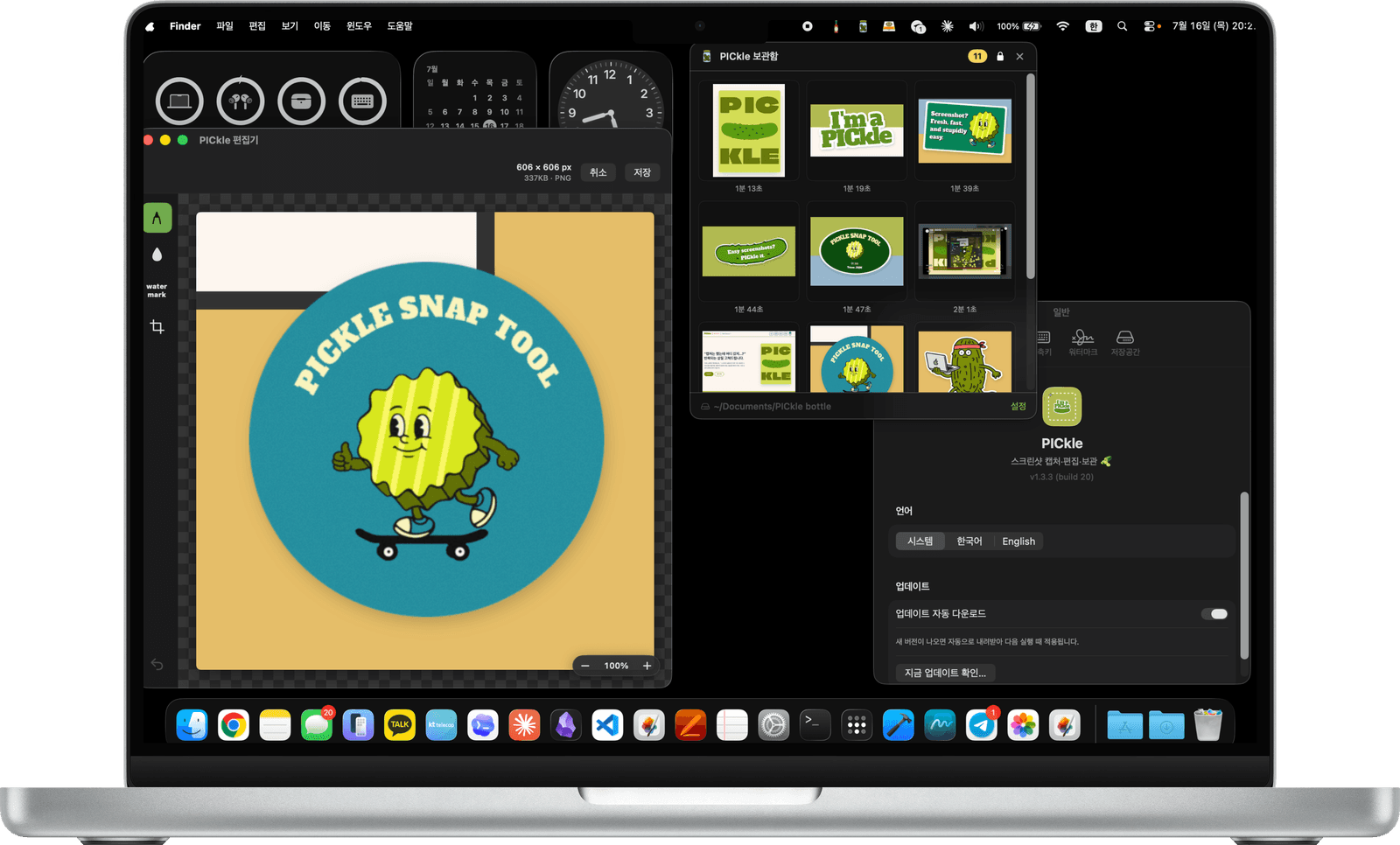This screenshot has width=1400, height=845.
Task: Open the 보기 menu
Action: point(290,26)
